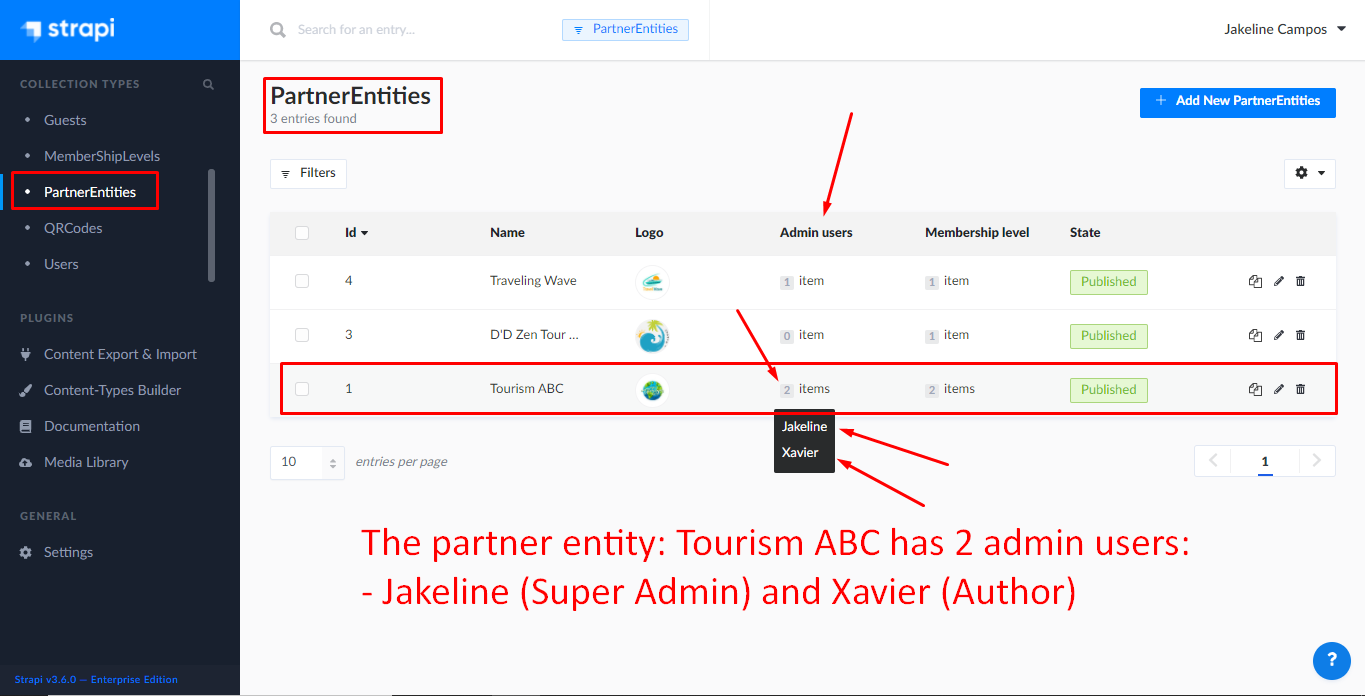Click the search icon in Collection Types
Viewport: 1365px width, 696px height.
tap(208, 84)
